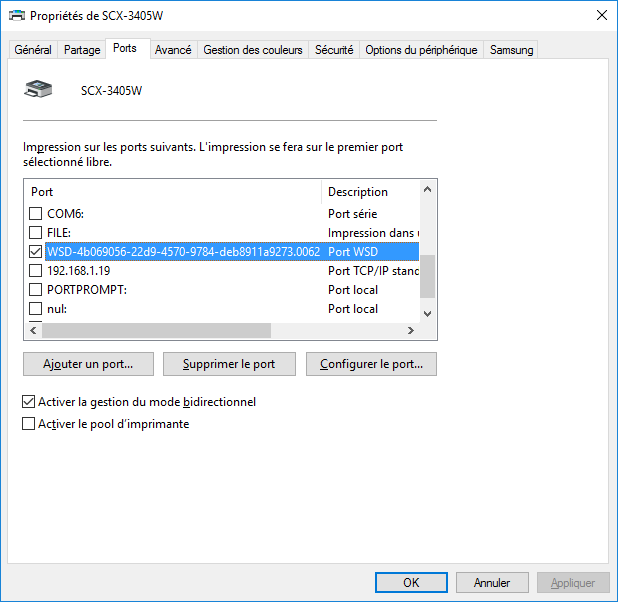Open Configurer le port... dialog
Screen dimensions: 618x602
pos(371,364)
